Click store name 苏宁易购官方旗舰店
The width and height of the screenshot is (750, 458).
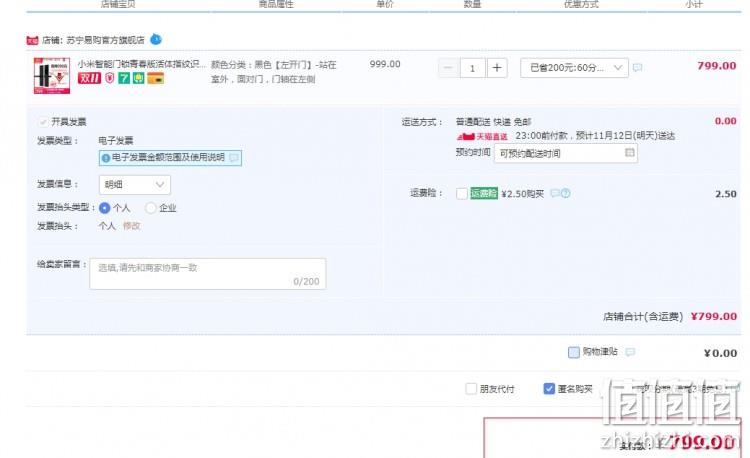click(105, 40)
